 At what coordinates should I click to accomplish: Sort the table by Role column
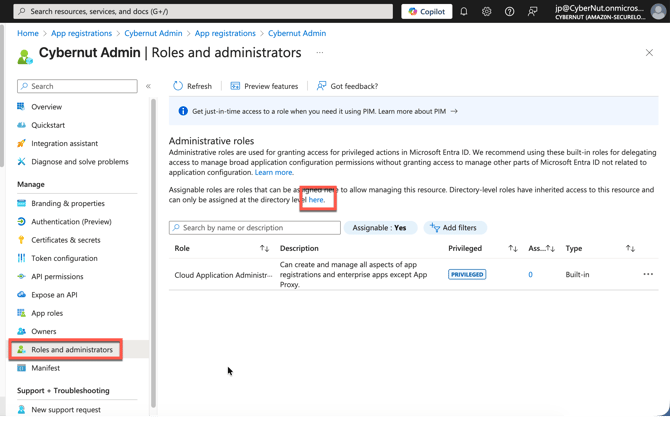click(x=264, y=248)
